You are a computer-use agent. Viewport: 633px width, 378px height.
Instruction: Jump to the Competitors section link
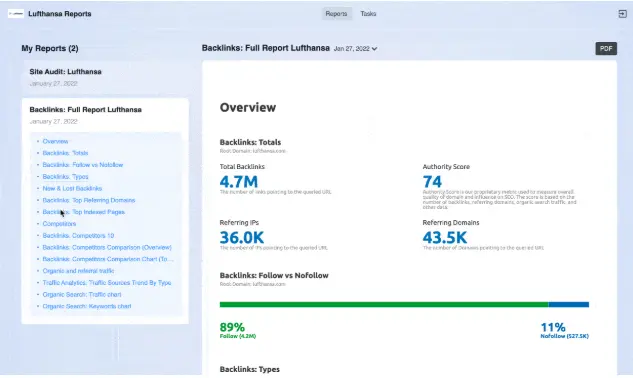pyautogui.click(x=59, y=224)
